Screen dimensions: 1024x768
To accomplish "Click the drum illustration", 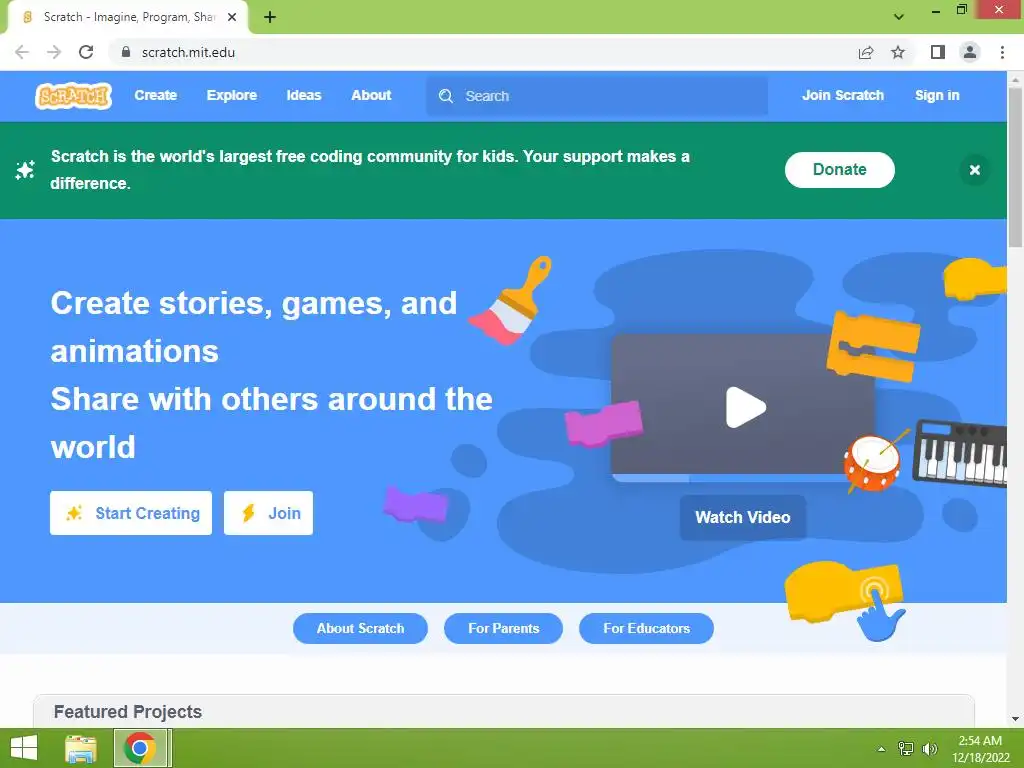I will 872,462.
